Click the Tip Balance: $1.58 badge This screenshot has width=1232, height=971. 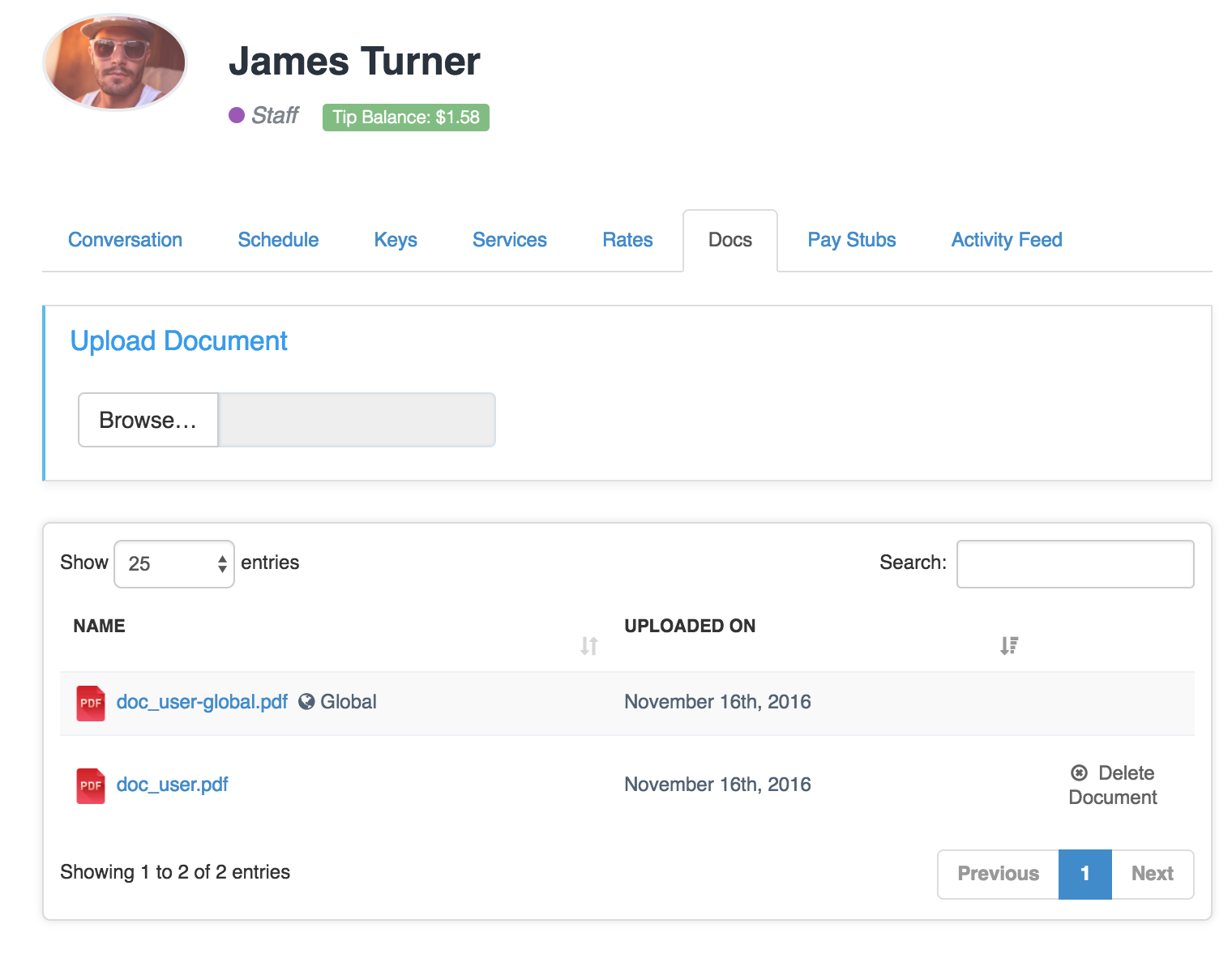406,118
